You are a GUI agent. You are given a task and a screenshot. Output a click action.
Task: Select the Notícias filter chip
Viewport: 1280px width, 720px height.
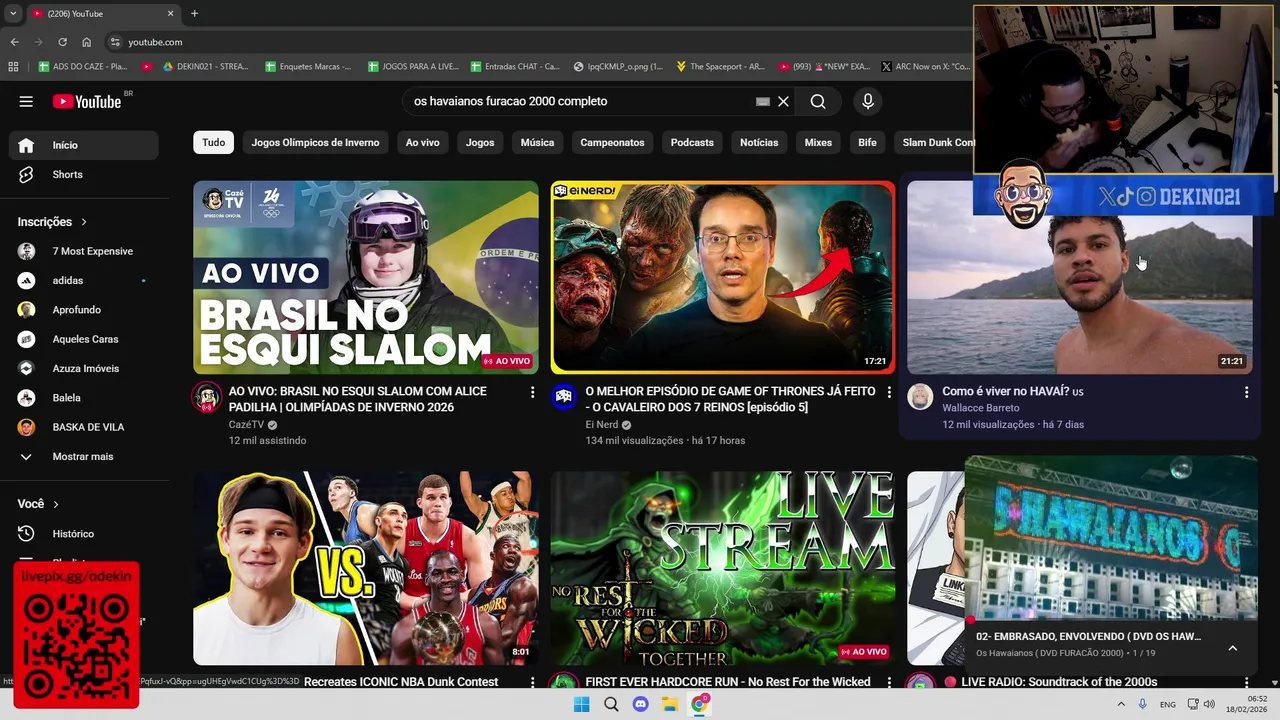point(759,142)
